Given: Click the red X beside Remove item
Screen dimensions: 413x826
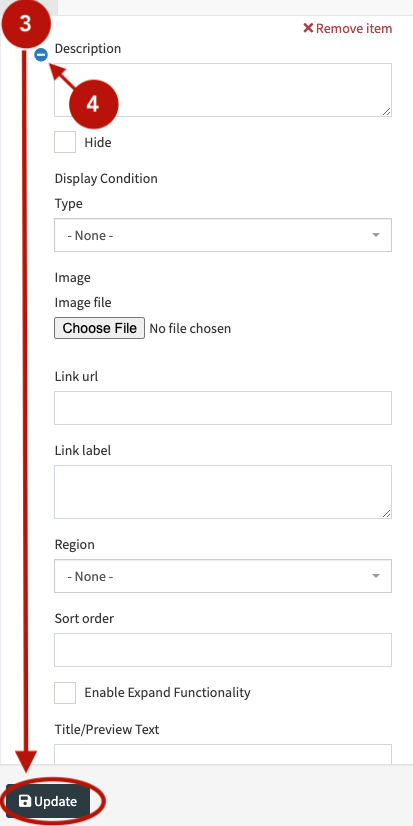Looking at the screenshot, I should [x=308, y=28].
